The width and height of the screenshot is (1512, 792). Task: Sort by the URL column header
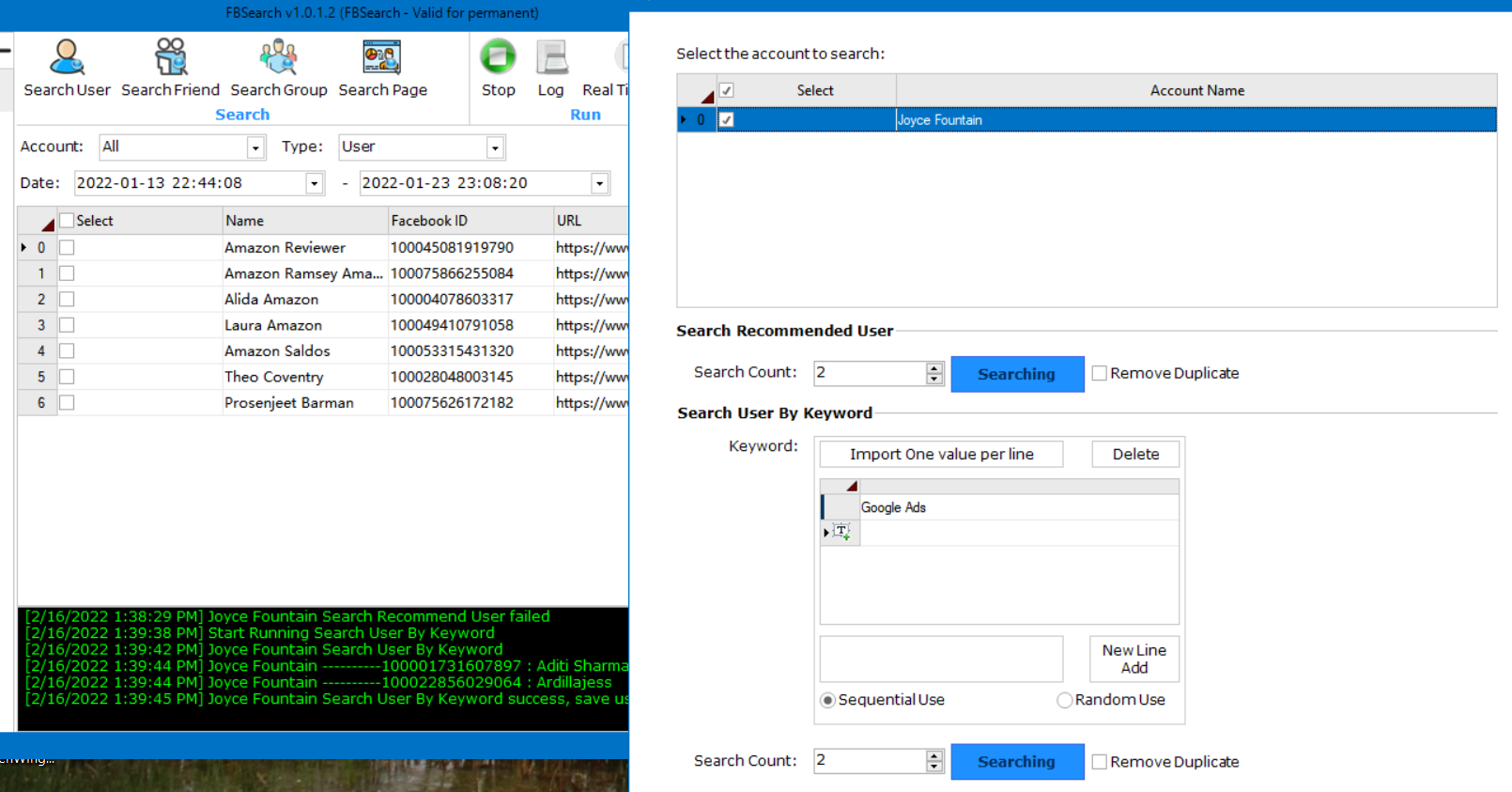tap(591, 221)
